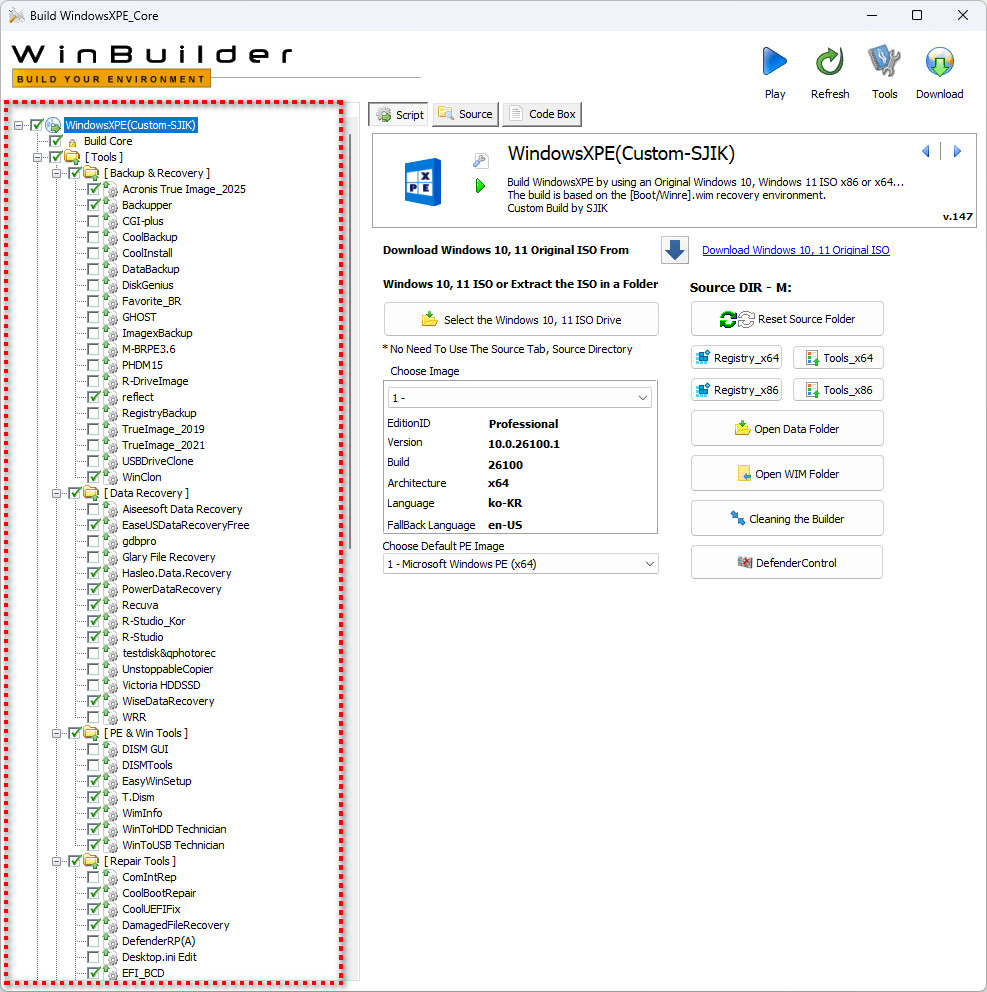The width and height of the screenshot is (987, 992).
Task: Collapse the [ Backup & Recovery ] node
Action: [56, 173]
